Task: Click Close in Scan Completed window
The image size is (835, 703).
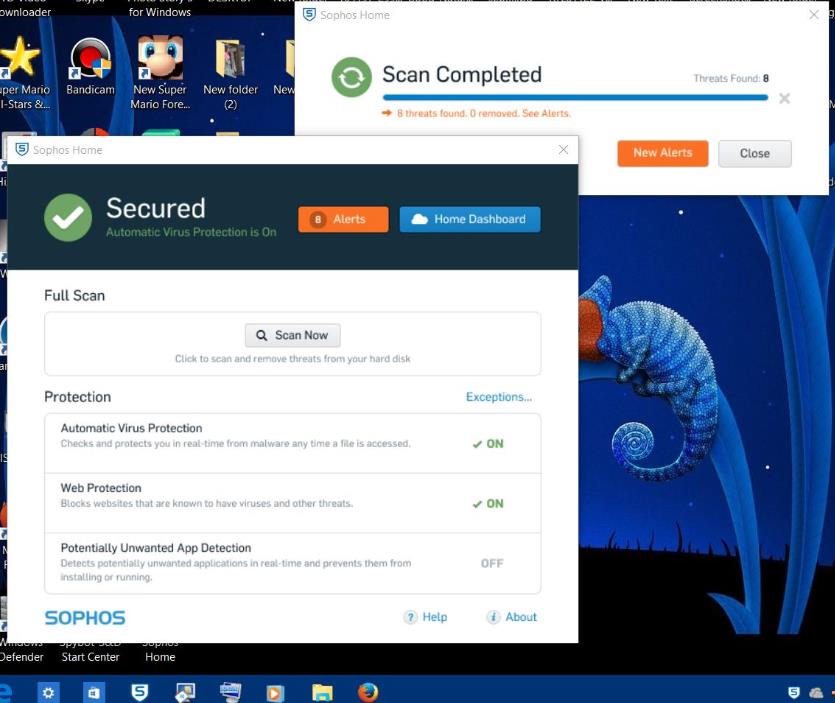Action: click(x=755, y=153)
